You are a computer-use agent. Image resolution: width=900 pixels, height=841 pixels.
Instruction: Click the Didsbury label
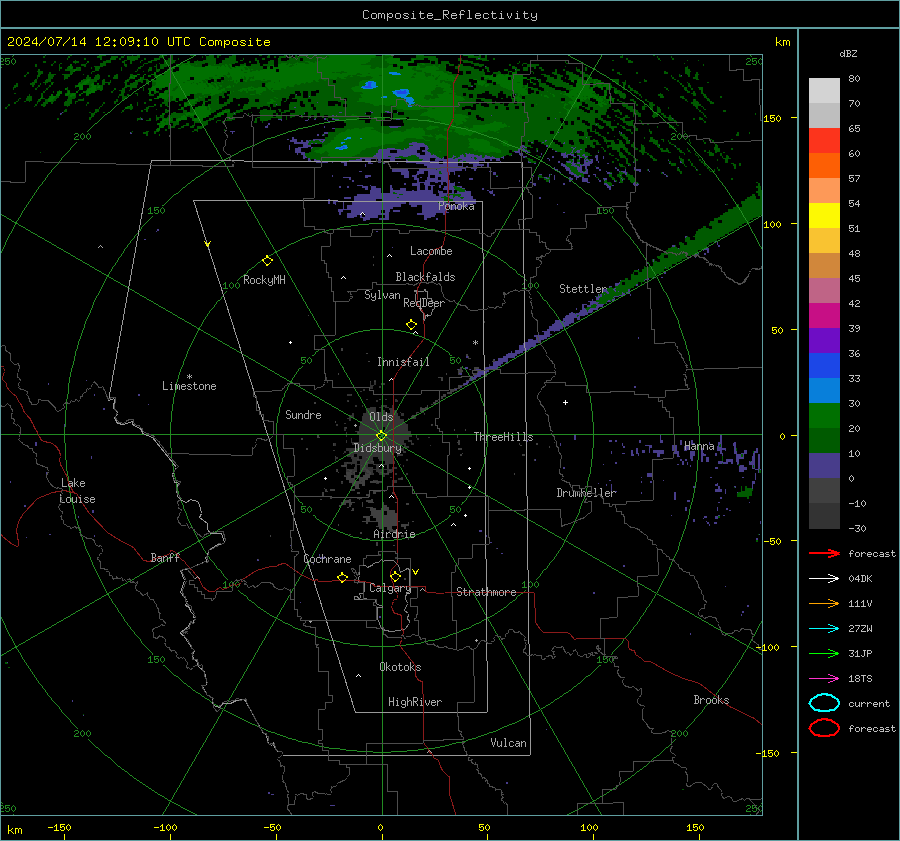[x=377, y=448]
